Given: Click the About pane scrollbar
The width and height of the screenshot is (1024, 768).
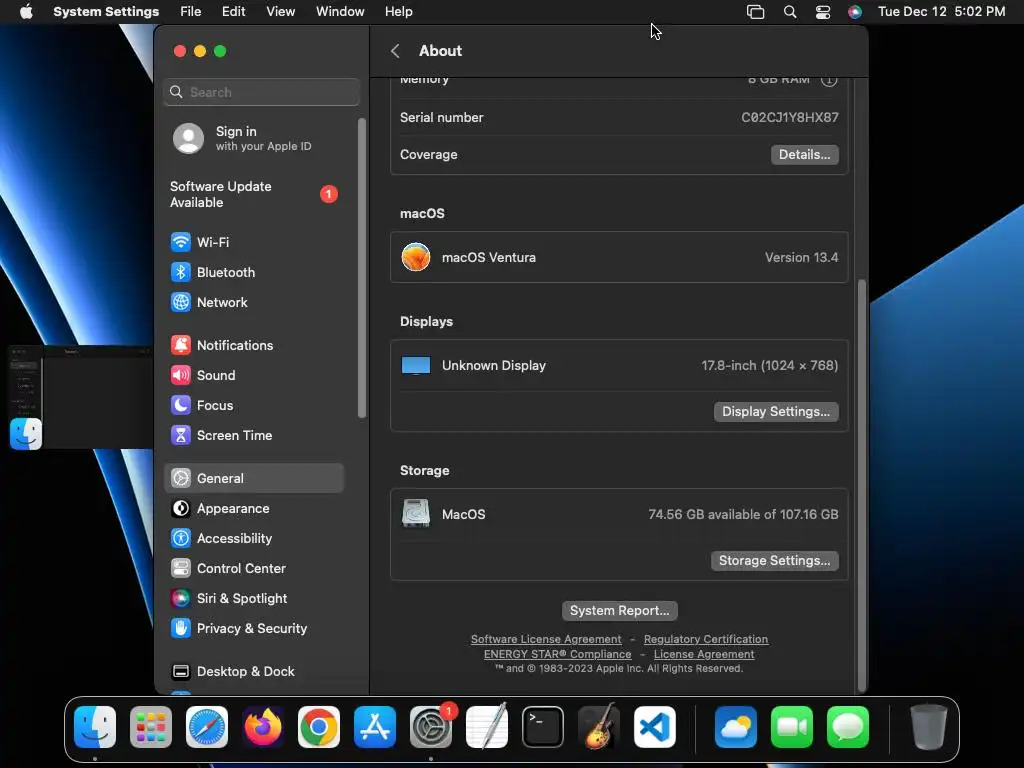Looking at the screenshot, I should (862, 485).
